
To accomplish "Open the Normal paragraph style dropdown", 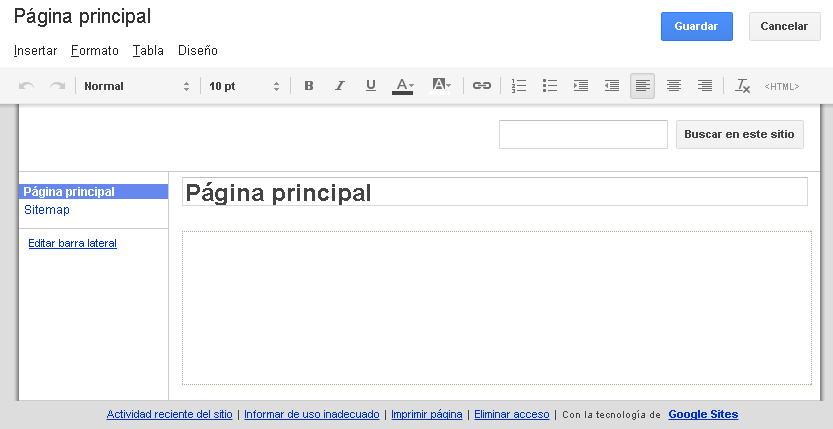I will (137, 86).
